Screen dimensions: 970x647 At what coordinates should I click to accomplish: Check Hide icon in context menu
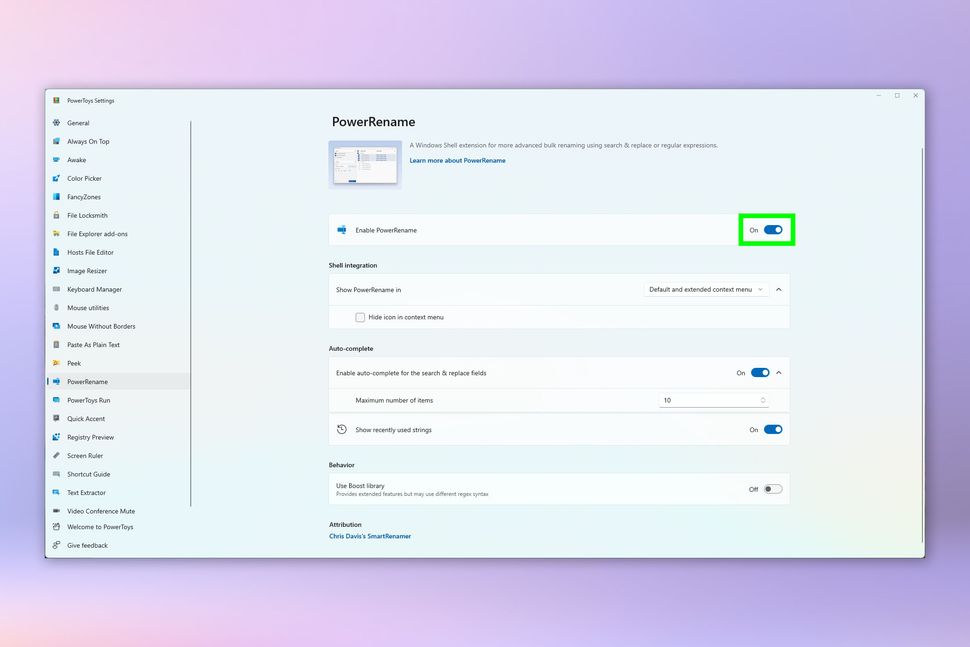click(359, 317)
